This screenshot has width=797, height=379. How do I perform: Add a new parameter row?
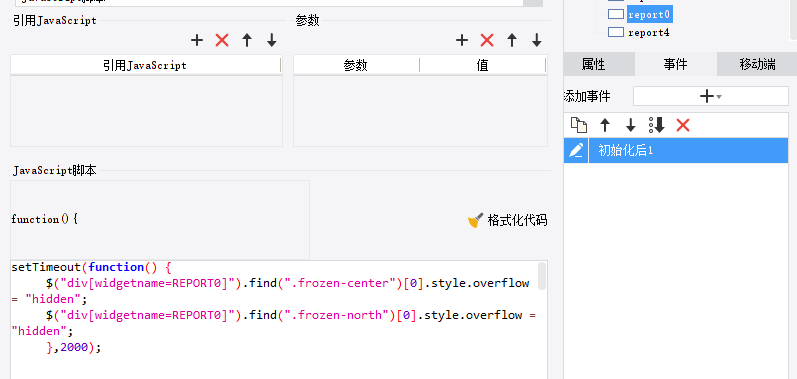coord(462,40)
